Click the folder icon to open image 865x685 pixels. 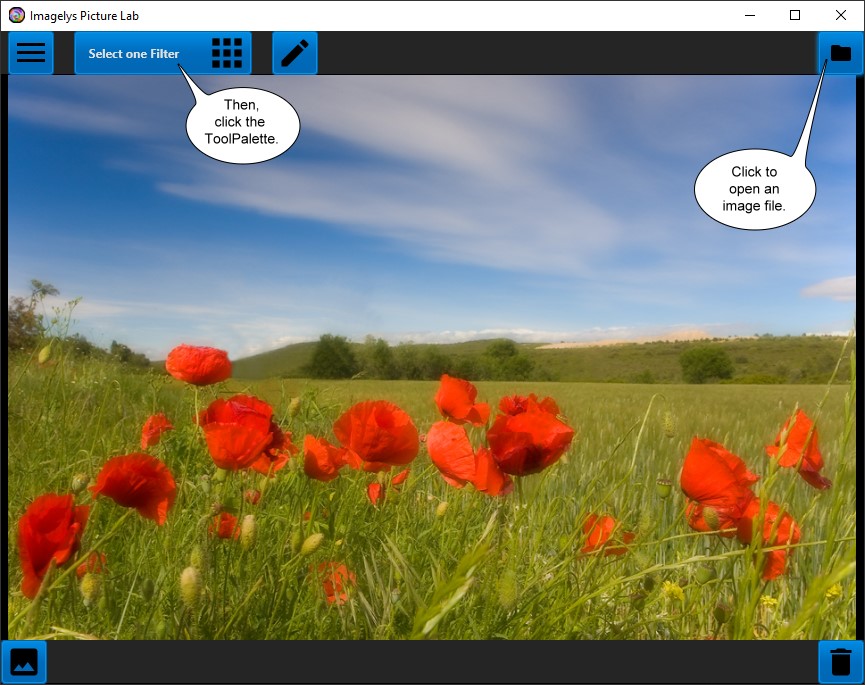pos(840,53)
